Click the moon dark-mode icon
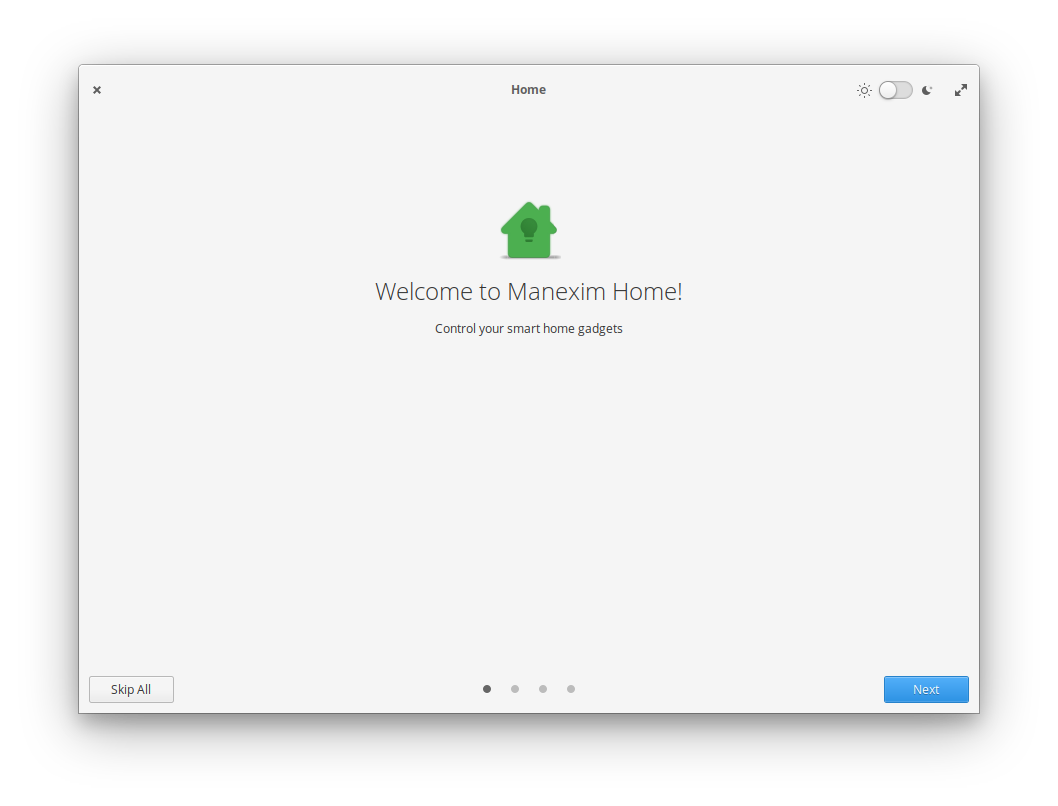This screenshot has height=806, width=1058. click(927, 90)
